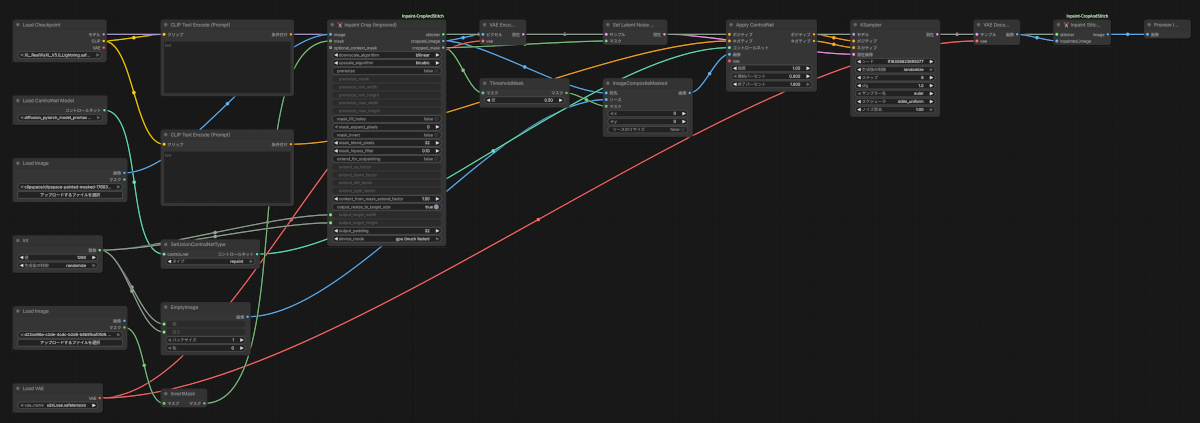Click the KSampler seed value field
This screenshot has width=1200, height=423.
tap(896, 60)
